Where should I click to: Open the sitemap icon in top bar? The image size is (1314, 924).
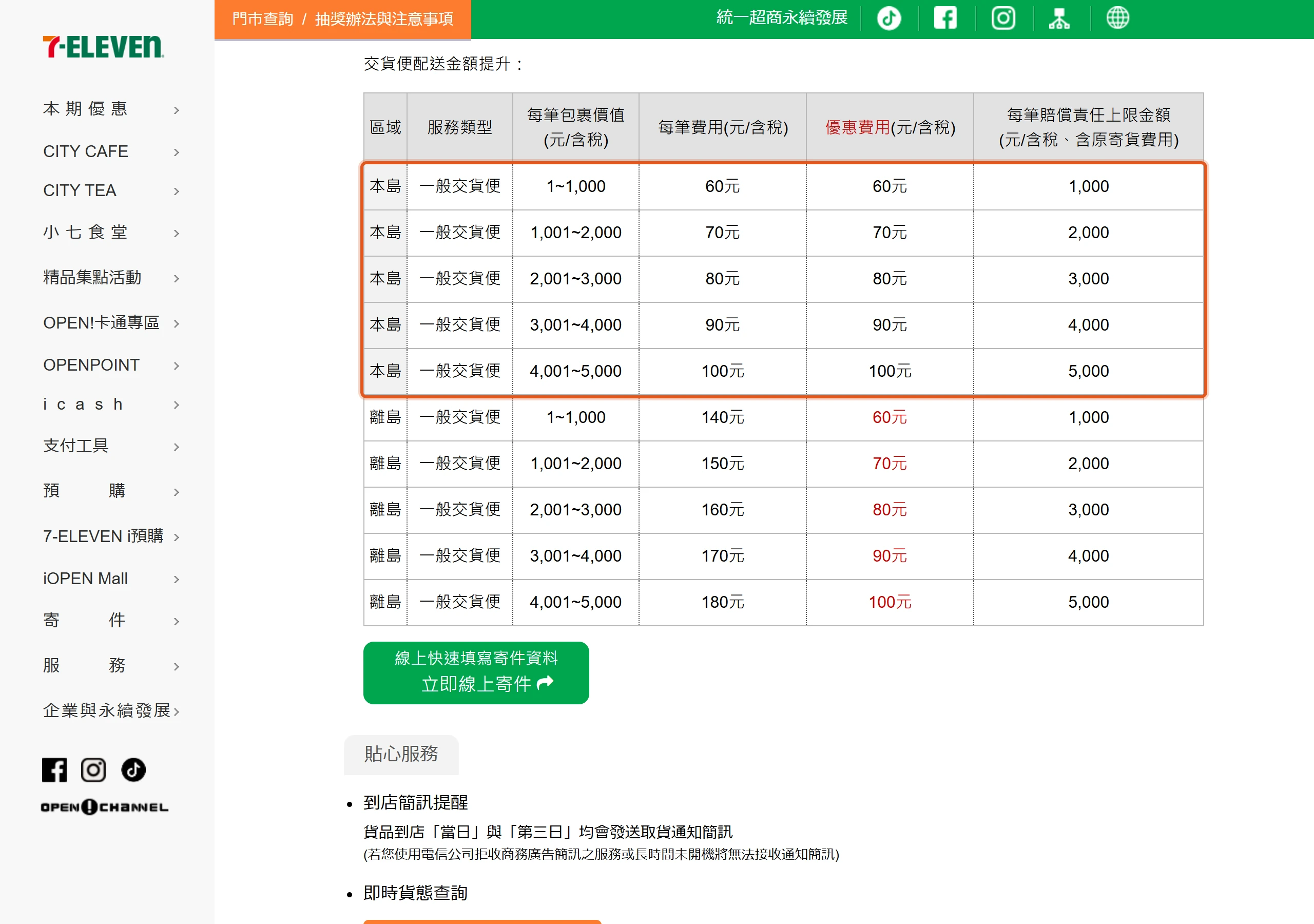(x=1059, y=18)
